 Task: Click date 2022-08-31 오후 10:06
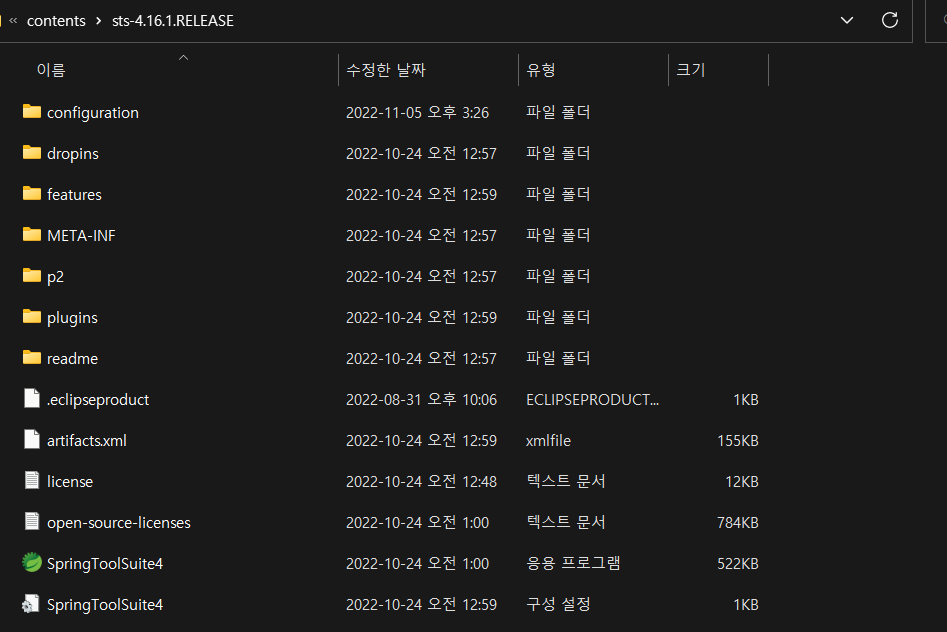click(x=422, y=399)
